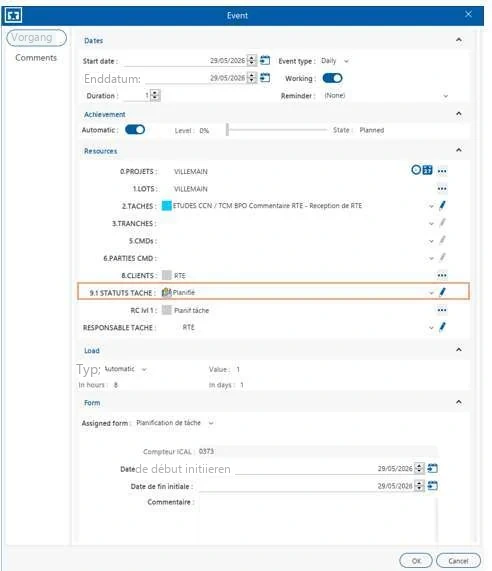This screenshot has width=492, height=571.
Task: Collapse the Resources section
Action: (x=459, y=150)
